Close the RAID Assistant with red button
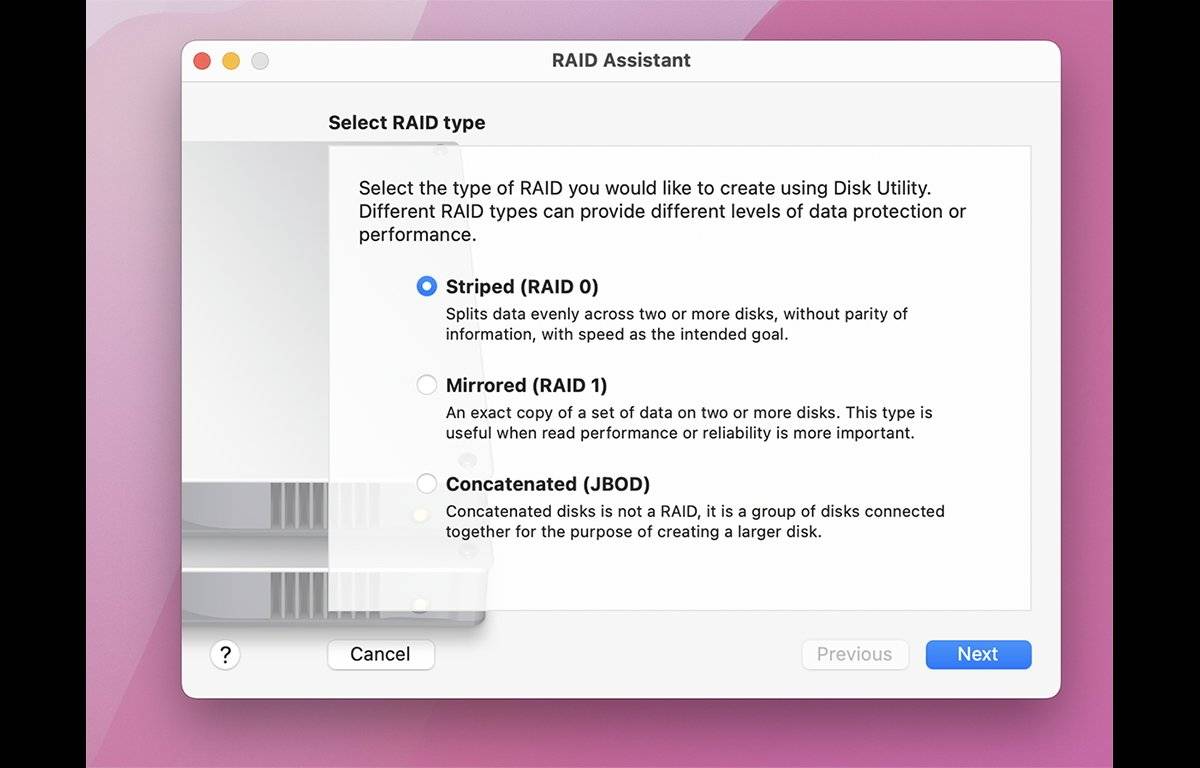Screen dimensions: 1200x768 point(202,61)
